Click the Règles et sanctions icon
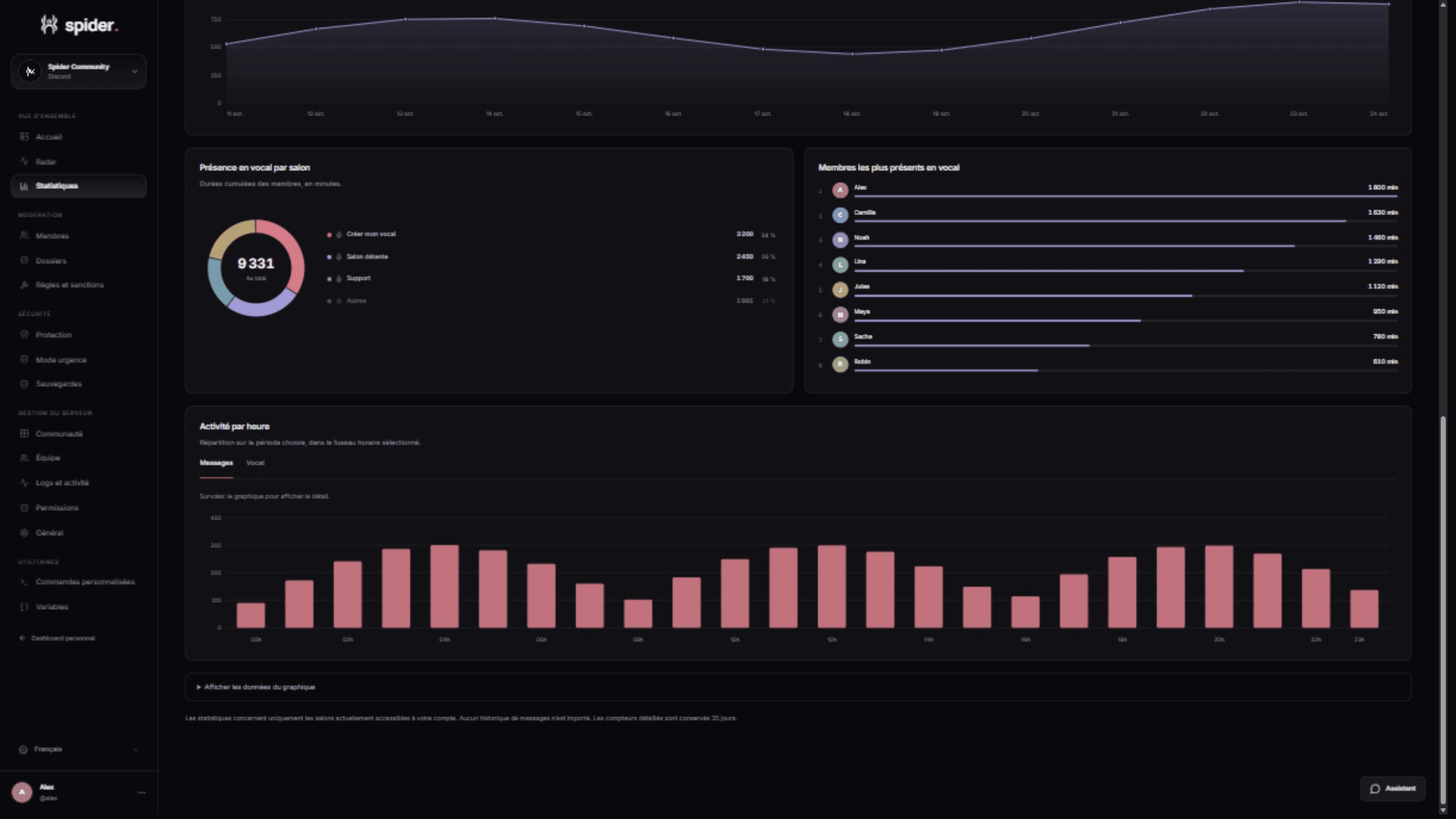Viewport: 1456px width, 819px height. tap(24, 285)
